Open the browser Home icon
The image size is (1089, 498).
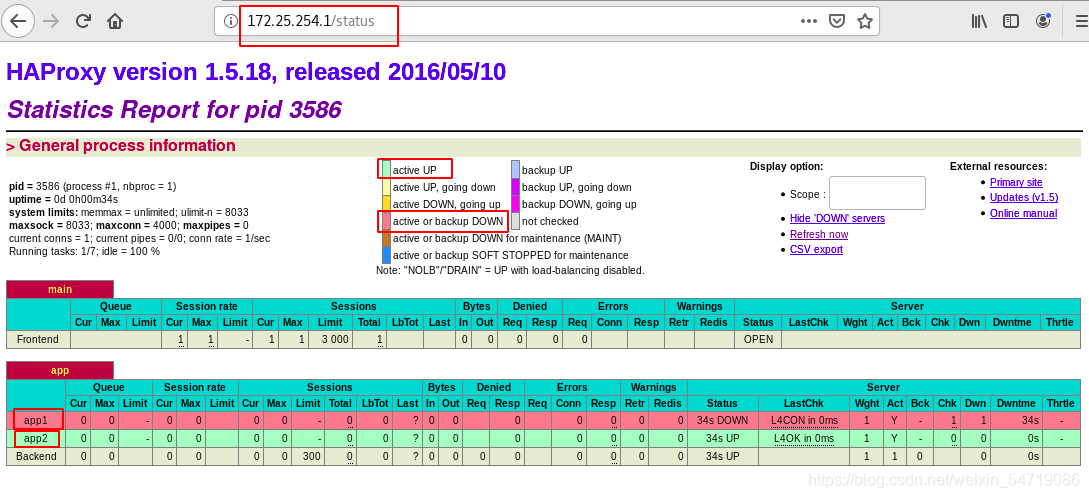tap(115, 22)
